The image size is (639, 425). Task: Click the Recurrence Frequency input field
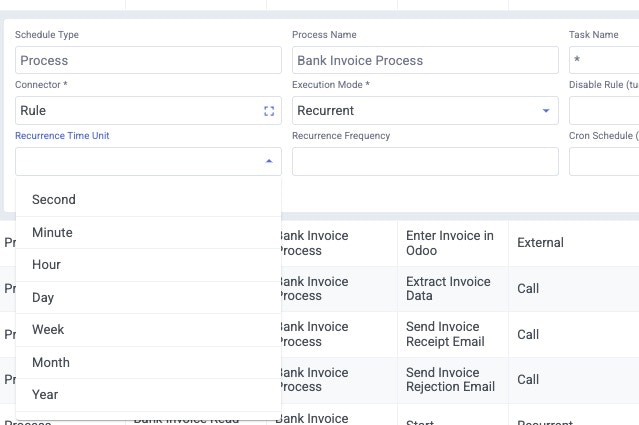[425, 161]
